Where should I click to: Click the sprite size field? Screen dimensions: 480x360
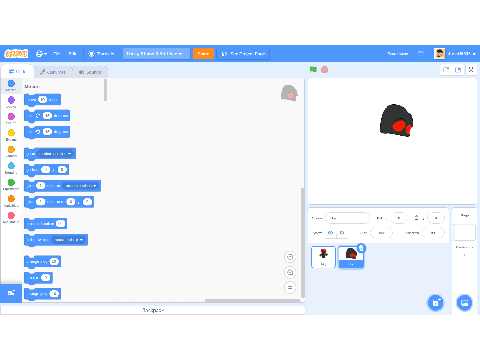(381, 232)
